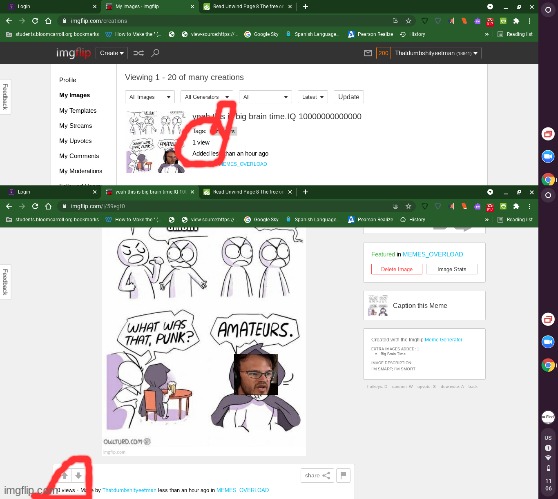Downvote the meme with the down arrow
558x499 pixels.
click(78, 475)
